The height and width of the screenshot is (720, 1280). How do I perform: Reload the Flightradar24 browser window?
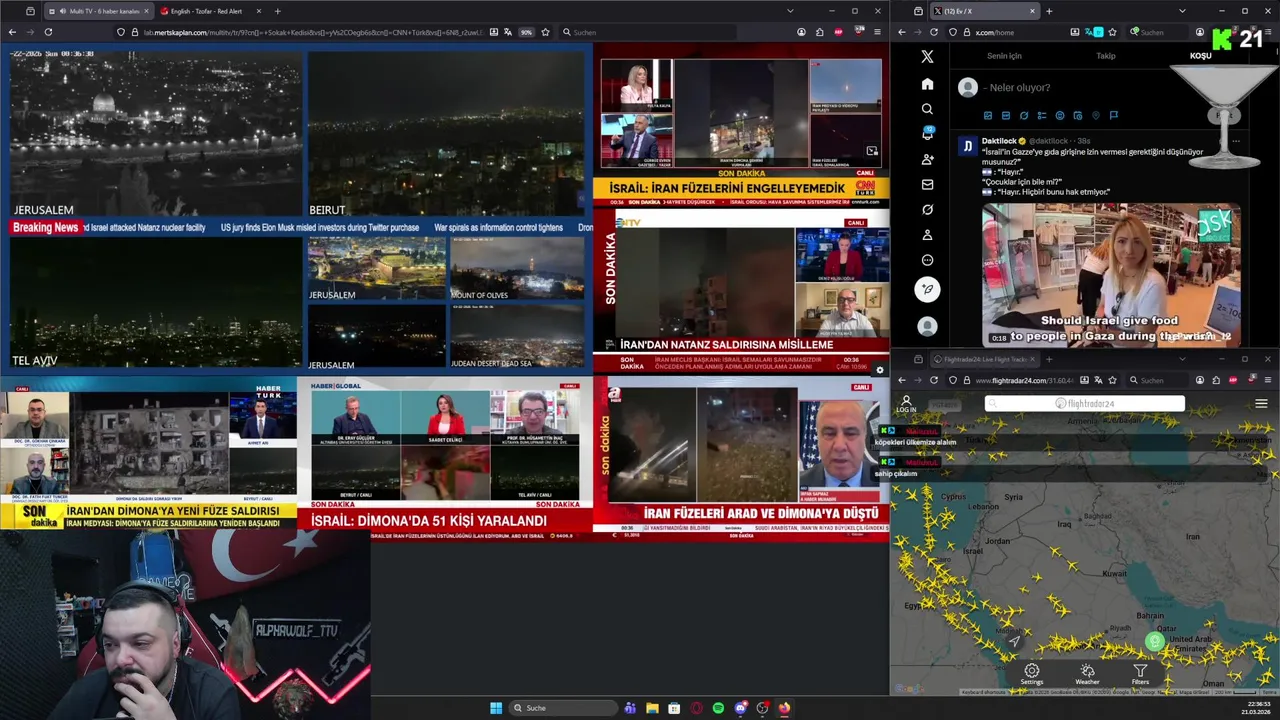pos(934,380)
